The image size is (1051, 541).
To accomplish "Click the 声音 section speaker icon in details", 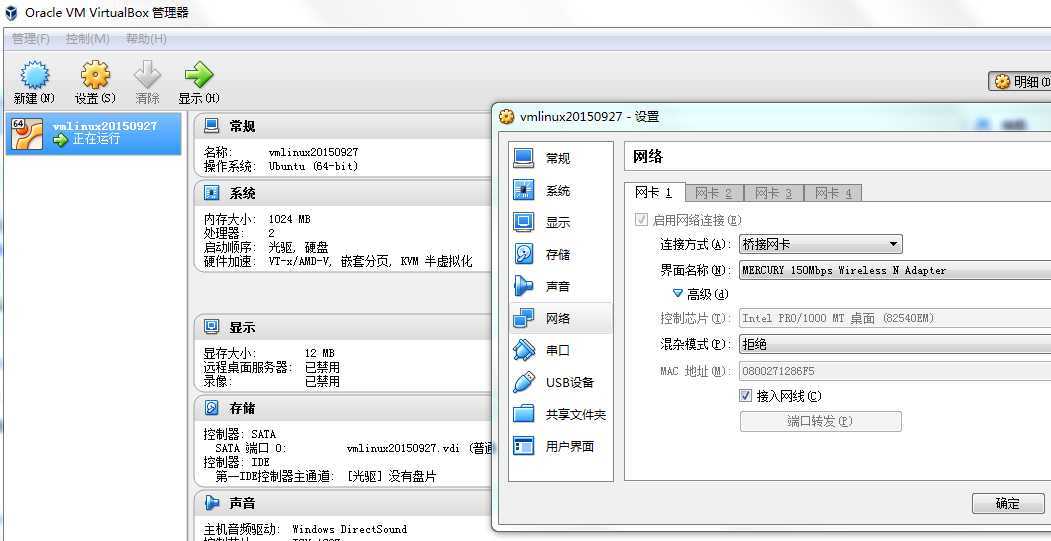I will [212, 502].
